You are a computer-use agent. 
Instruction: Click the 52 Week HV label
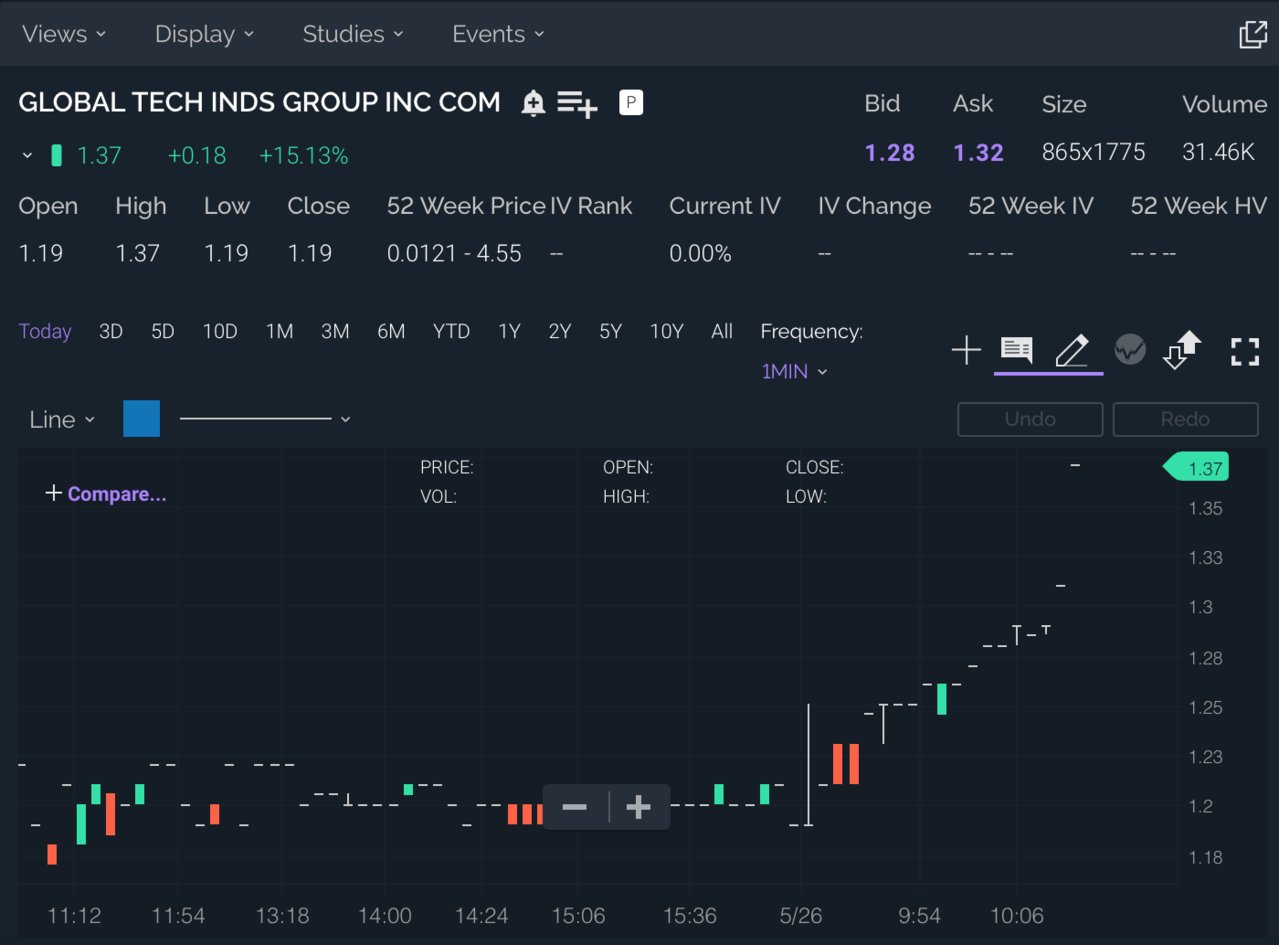(x=1198, y=206)
